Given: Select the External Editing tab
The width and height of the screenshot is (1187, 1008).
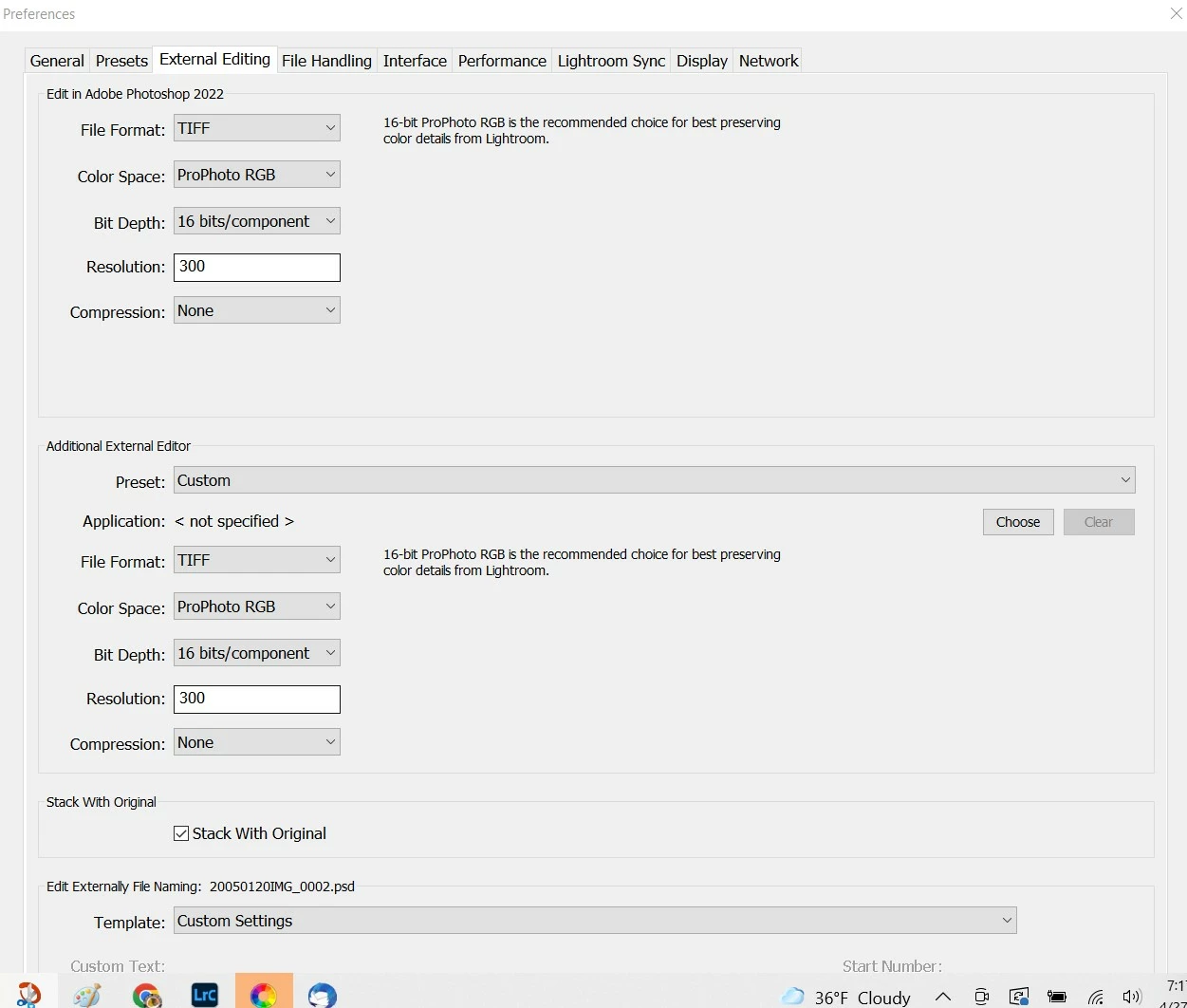Looking at the screenshot, I should tap(214, 59).
